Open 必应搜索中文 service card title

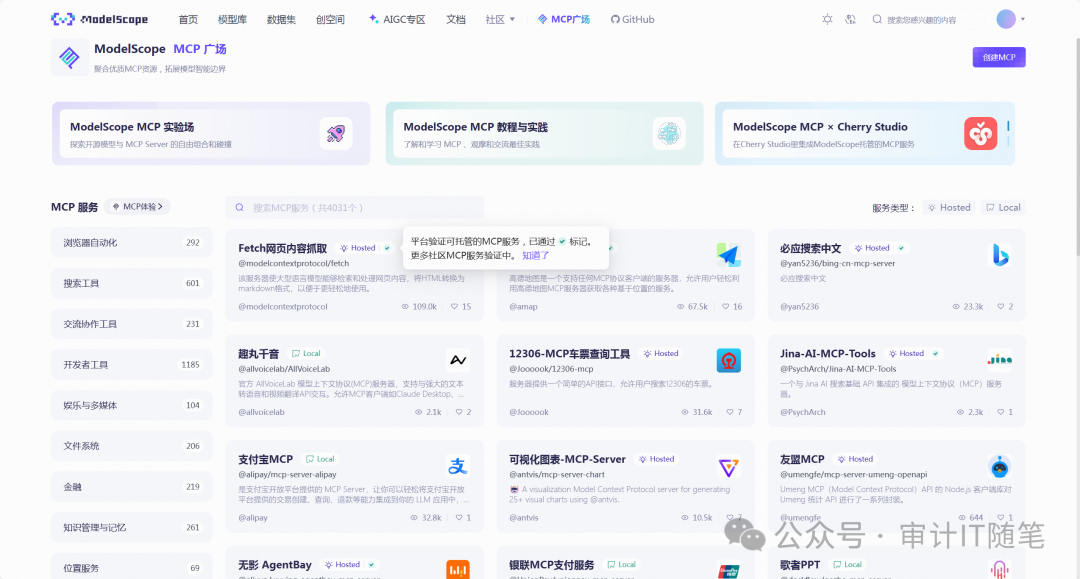tap(811, 248)
